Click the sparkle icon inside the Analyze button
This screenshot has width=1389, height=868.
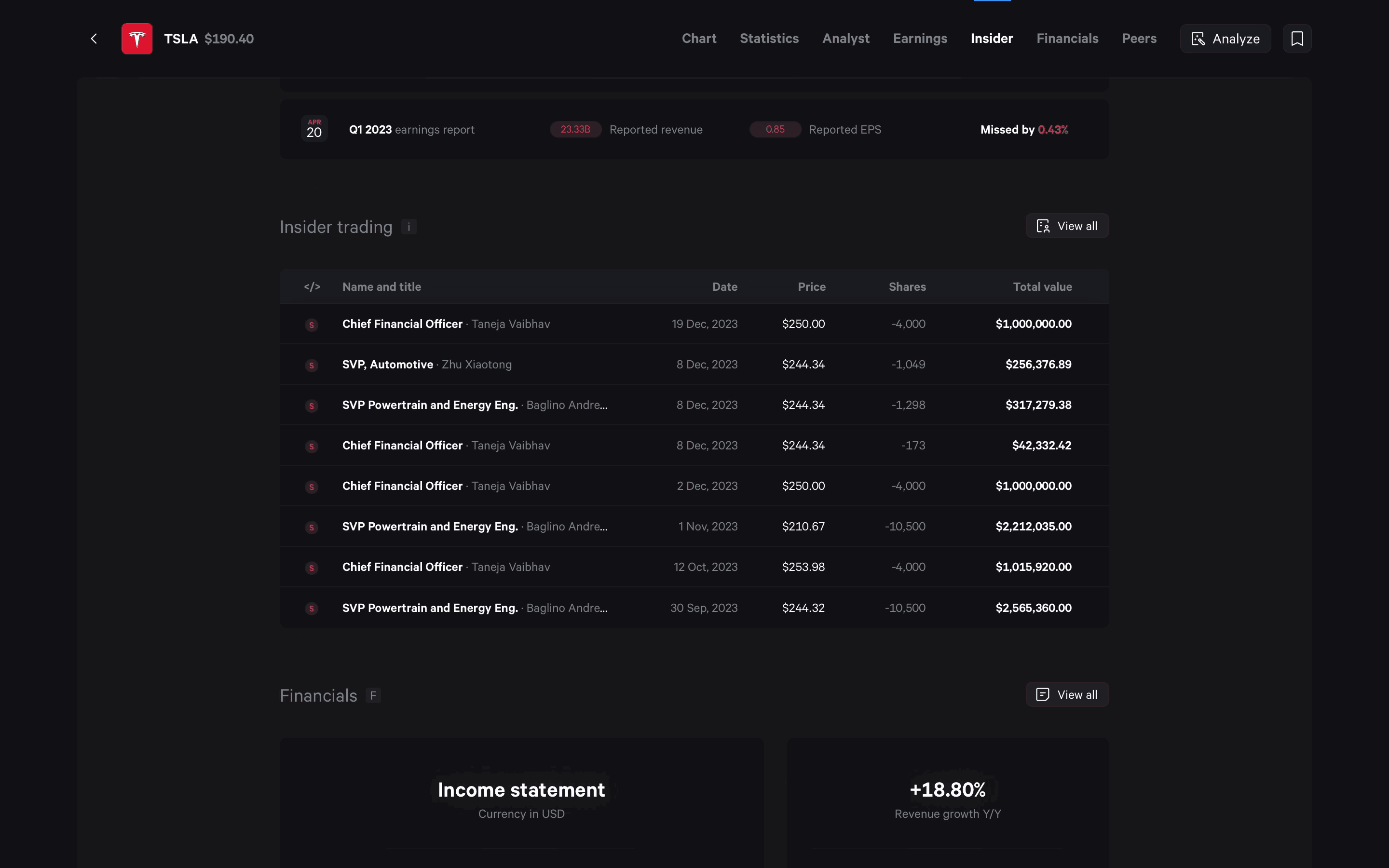[1199, 39]
